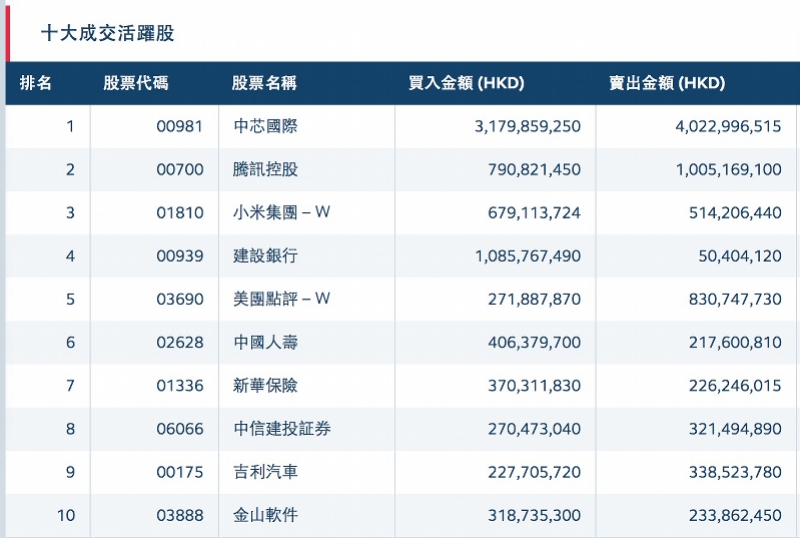Select stock name 吉利汽車
This screenshot has height=538, width=800.
tap(265, 472)
